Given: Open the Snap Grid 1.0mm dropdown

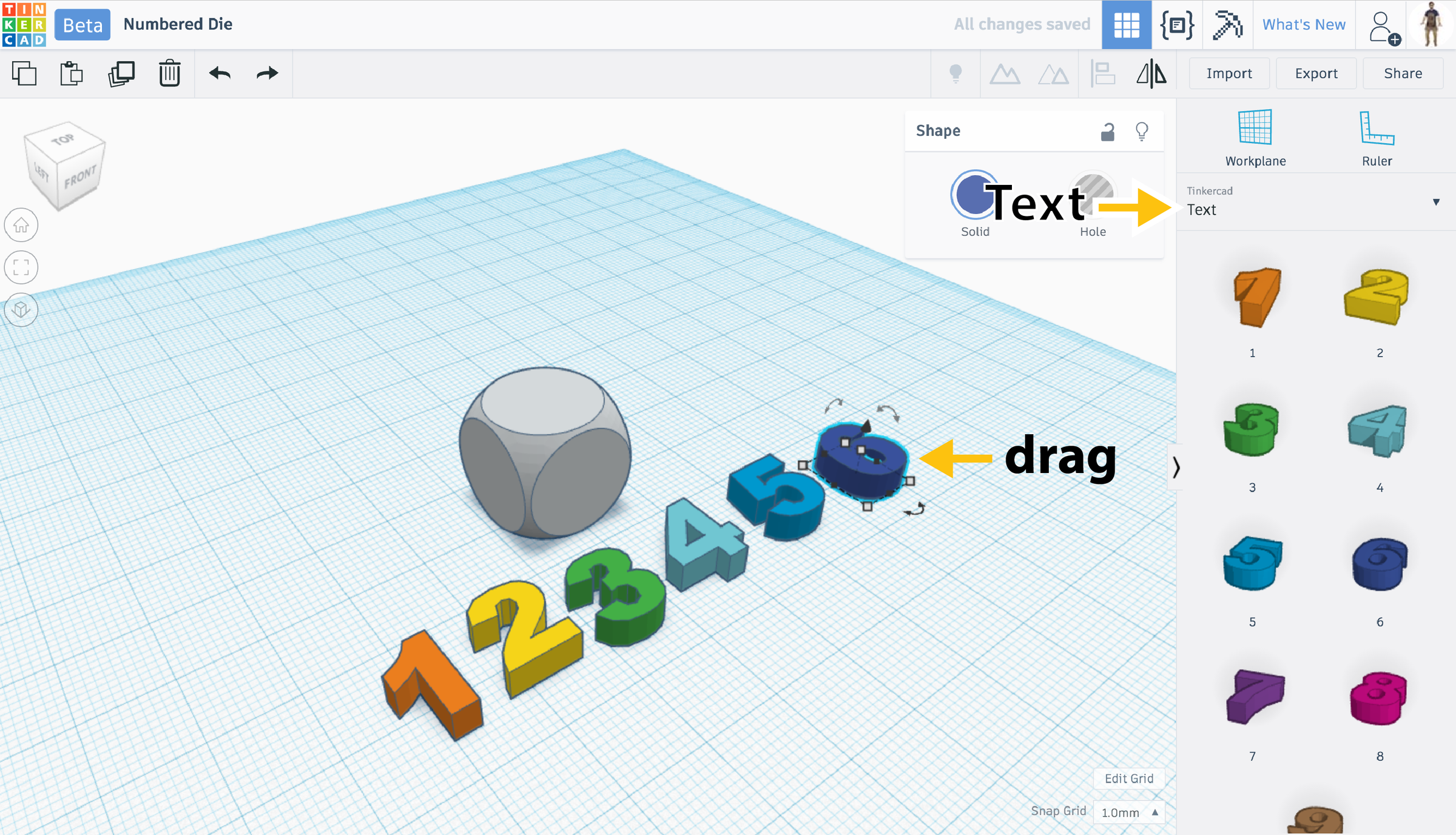Looking at the screenshot, I should coord(1130,813).
